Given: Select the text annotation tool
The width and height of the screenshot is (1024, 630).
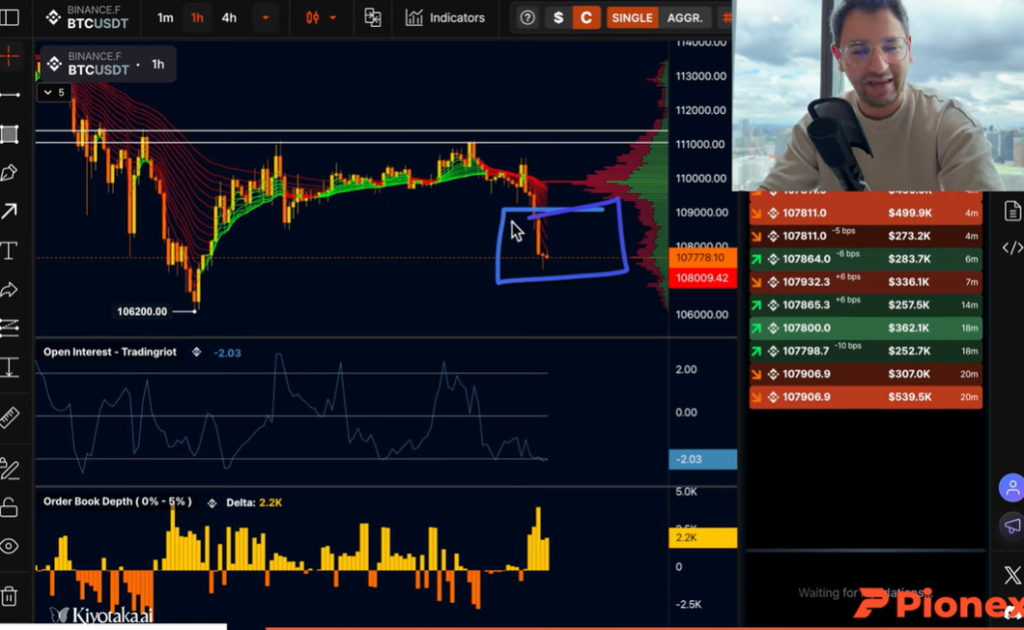Looking at the screenshot, I should click(9, 250).
